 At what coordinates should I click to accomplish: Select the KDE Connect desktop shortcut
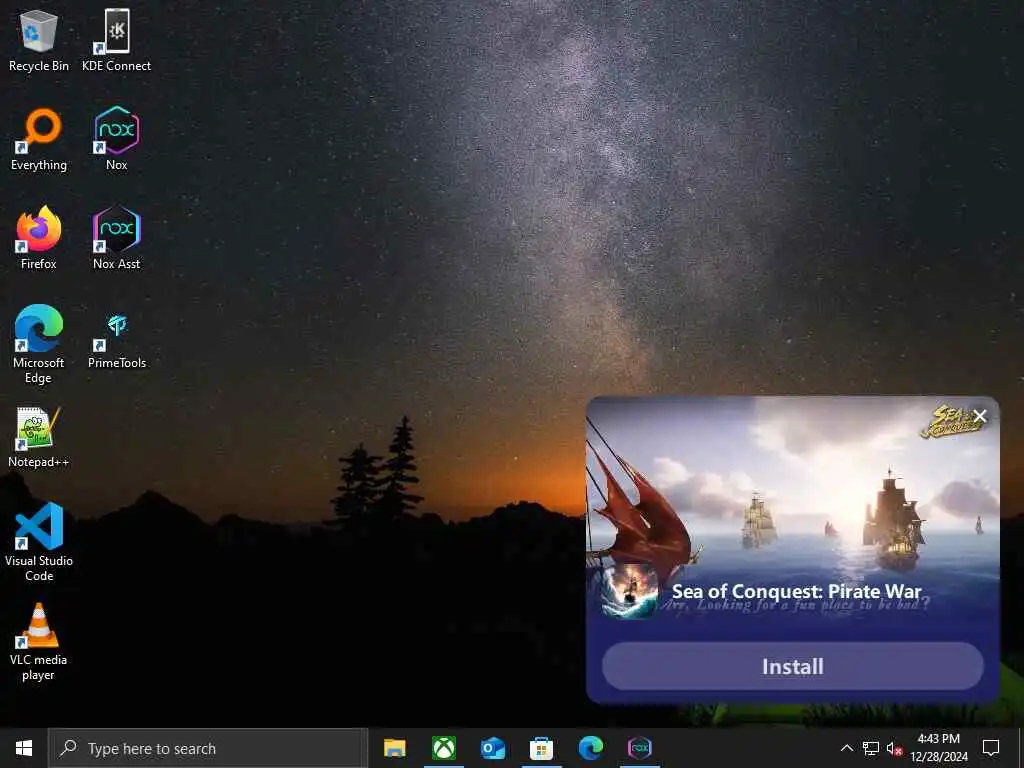point(116,41)
